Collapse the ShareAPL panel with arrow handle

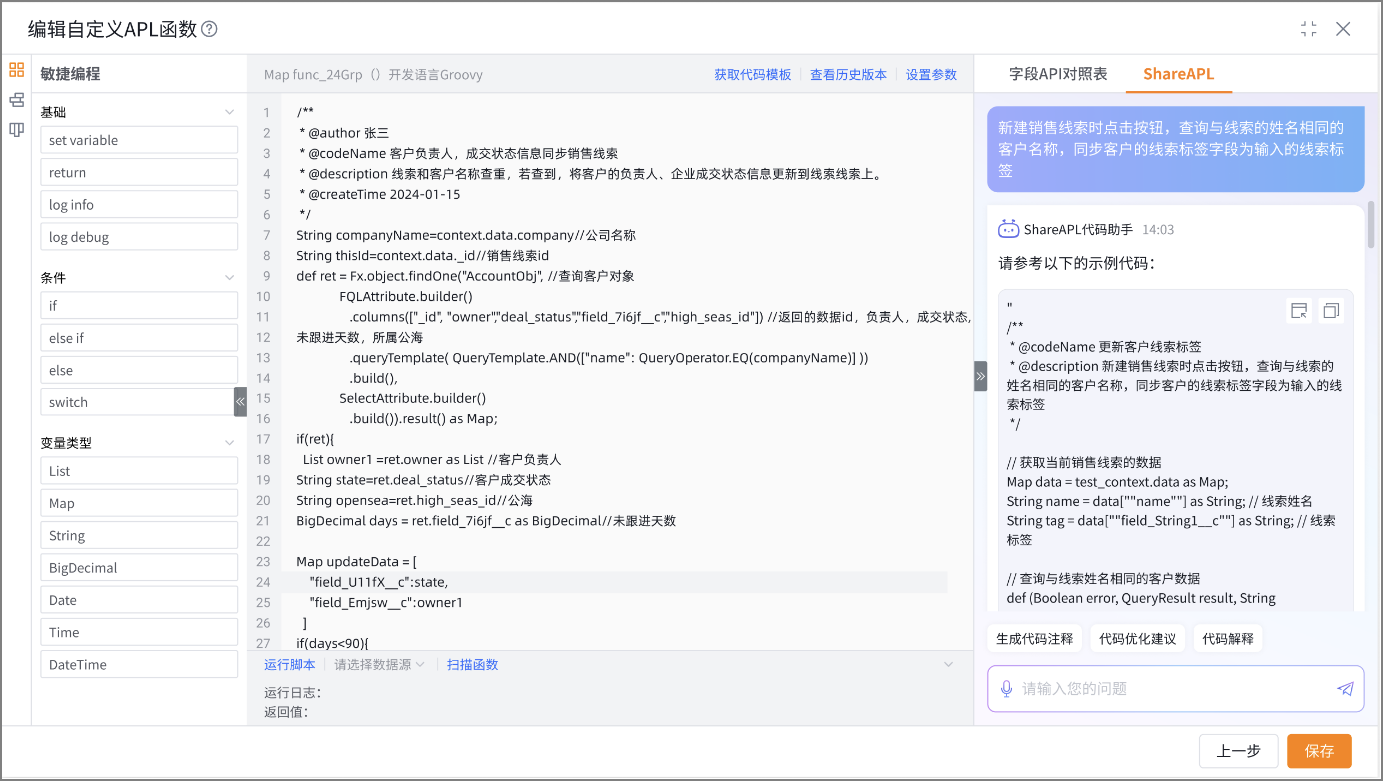click(x=980, y=376)
